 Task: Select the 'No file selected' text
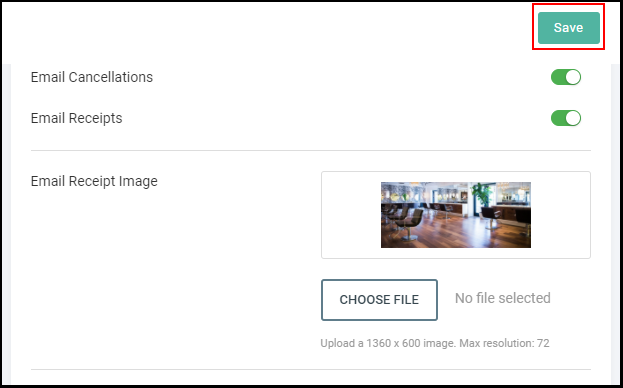click(503, 298)
